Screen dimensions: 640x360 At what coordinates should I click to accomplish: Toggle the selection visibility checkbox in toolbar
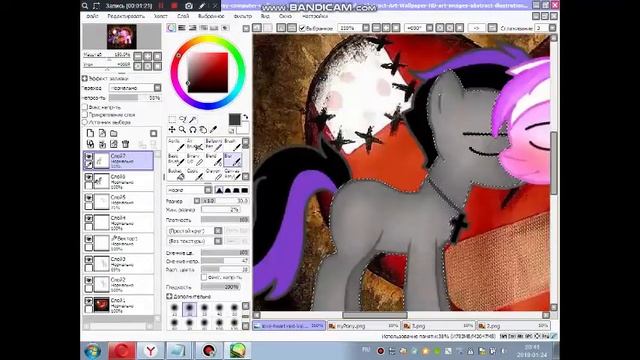(302, 28)
